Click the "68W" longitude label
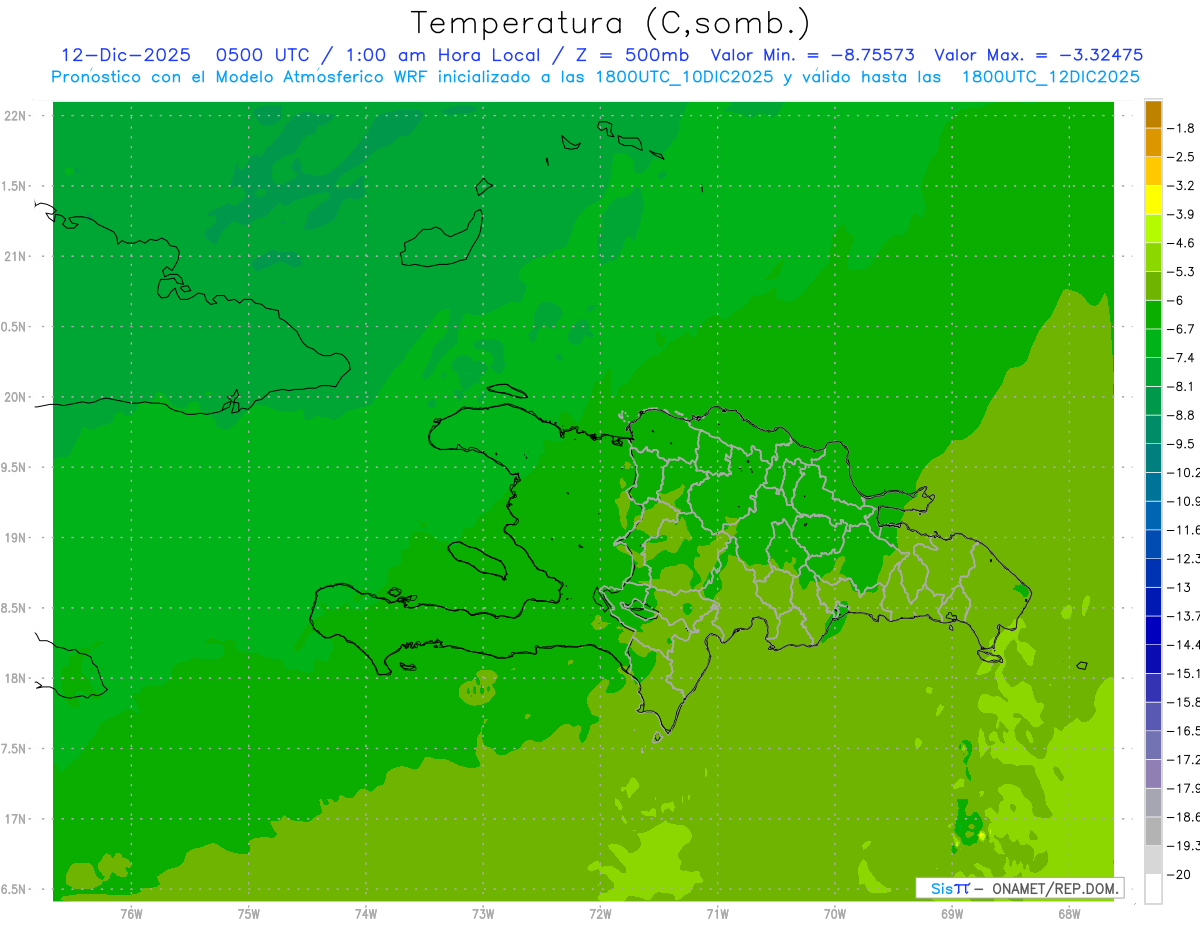Viewport: 1200px width, 927px height. [1069, 914]
